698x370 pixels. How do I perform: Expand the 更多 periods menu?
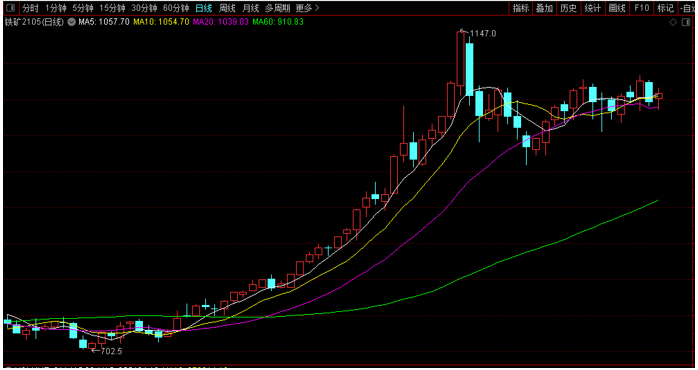click(308, 8)
